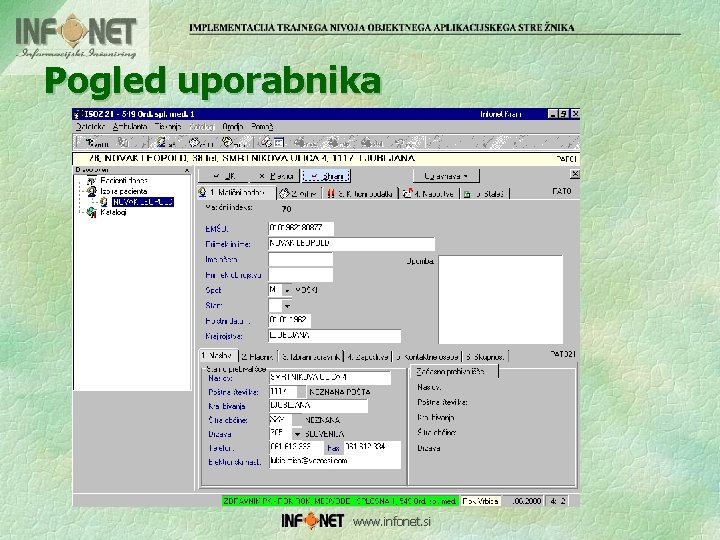Switch to upper tab 3 with red icon
720x540 pixels.
click(x=360, y=194)
